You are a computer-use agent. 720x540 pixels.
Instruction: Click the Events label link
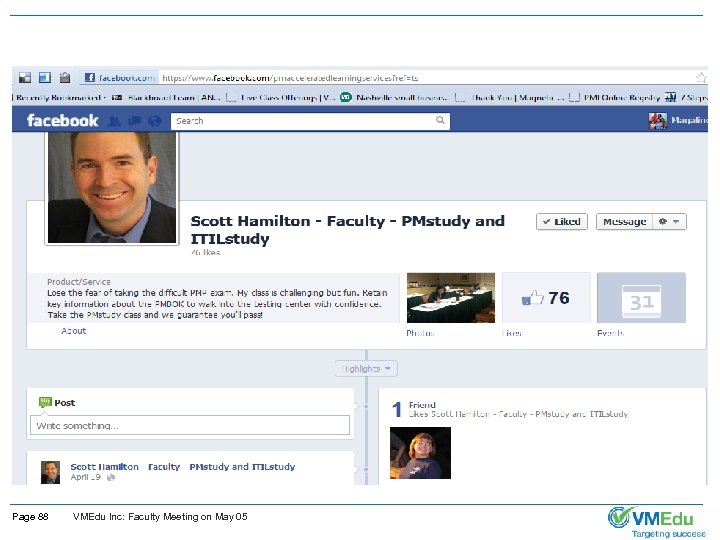click(610, 333)
